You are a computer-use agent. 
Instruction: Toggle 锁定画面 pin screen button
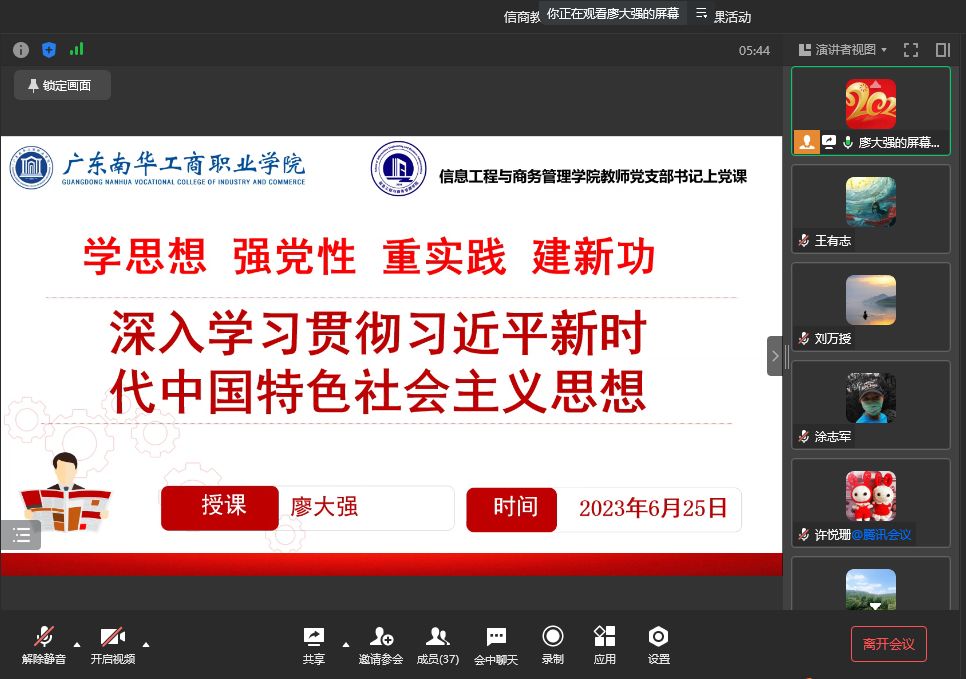click(62, 86)
